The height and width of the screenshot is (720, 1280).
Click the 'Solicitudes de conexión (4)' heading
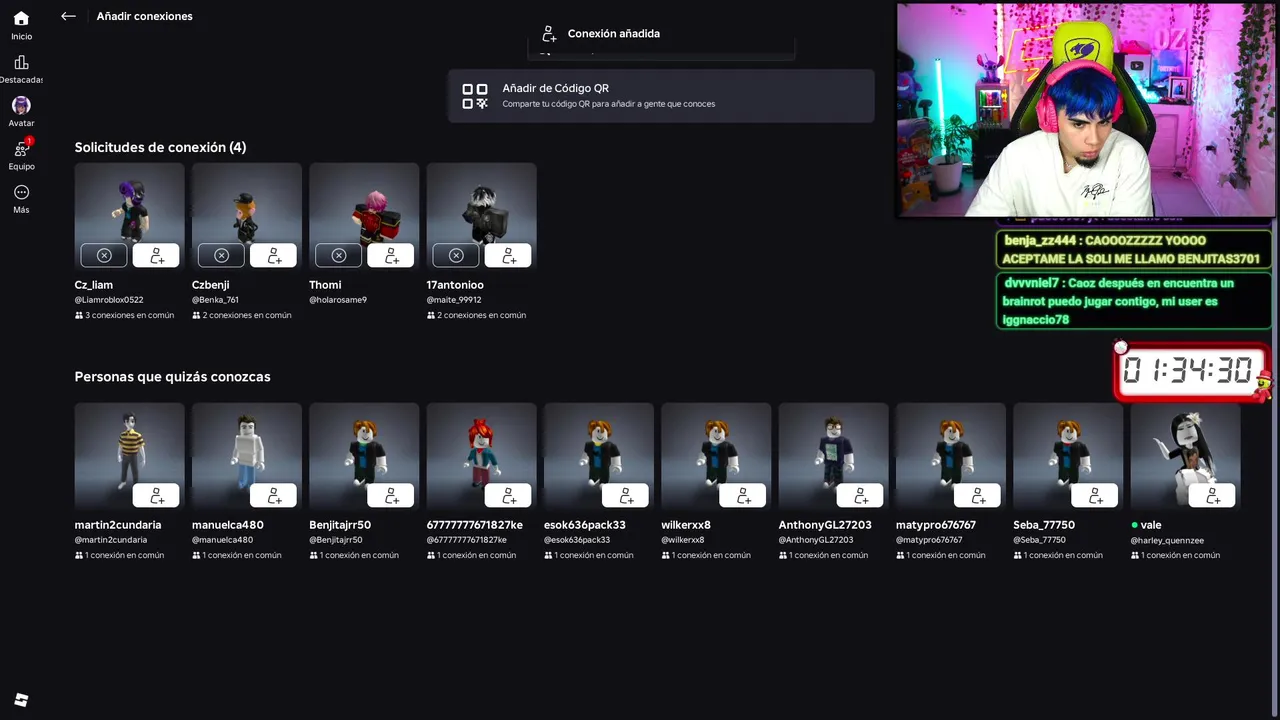tap(160, 147)
